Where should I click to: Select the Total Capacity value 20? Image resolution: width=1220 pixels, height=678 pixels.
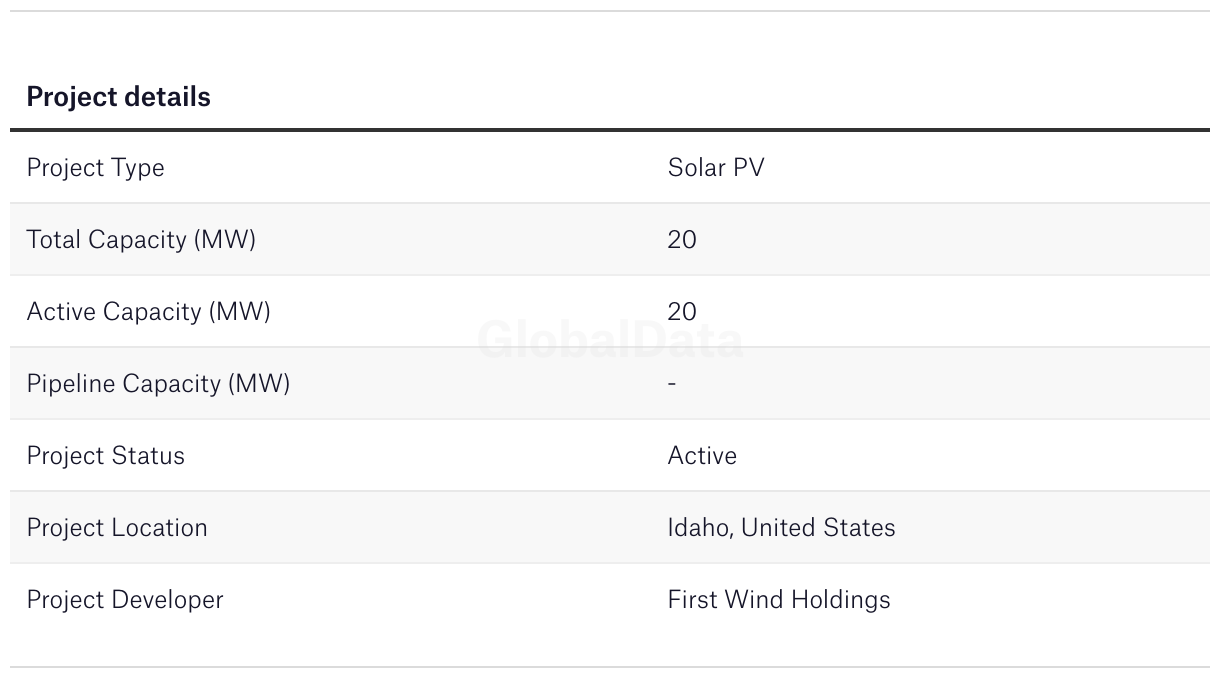click(x=682, y=240)
